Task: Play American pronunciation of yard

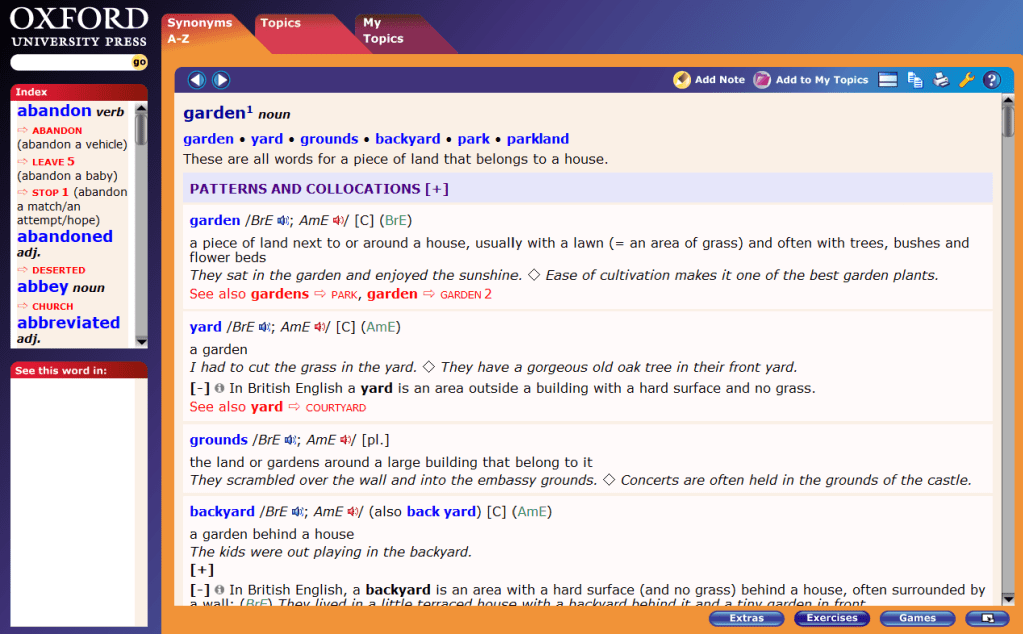Action: click(x=321, y=327)
